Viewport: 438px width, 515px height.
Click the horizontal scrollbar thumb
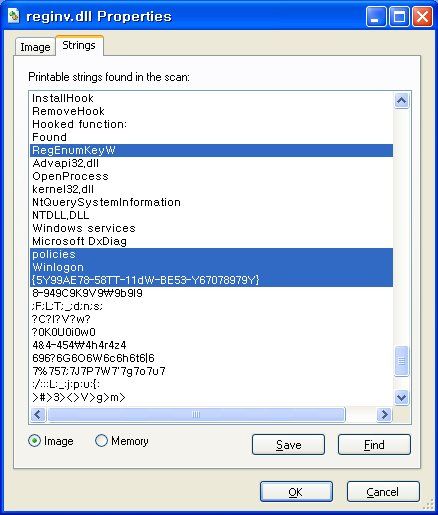[x=196, y=415]
